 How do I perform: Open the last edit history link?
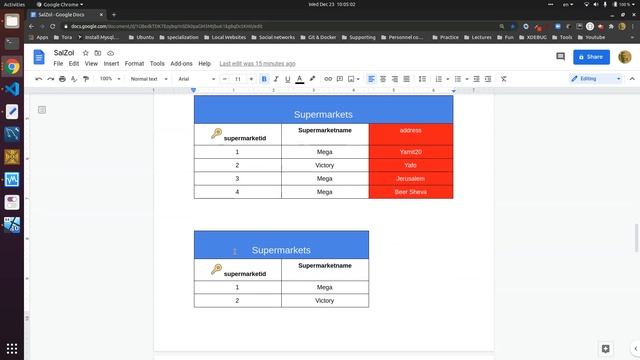coord(258,64)
